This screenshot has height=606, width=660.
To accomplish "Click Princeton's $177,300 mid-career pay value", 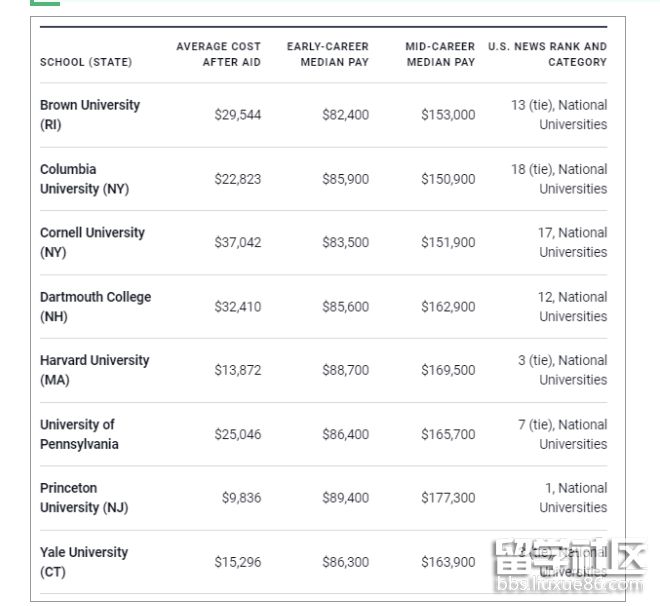I will point(448,498).
